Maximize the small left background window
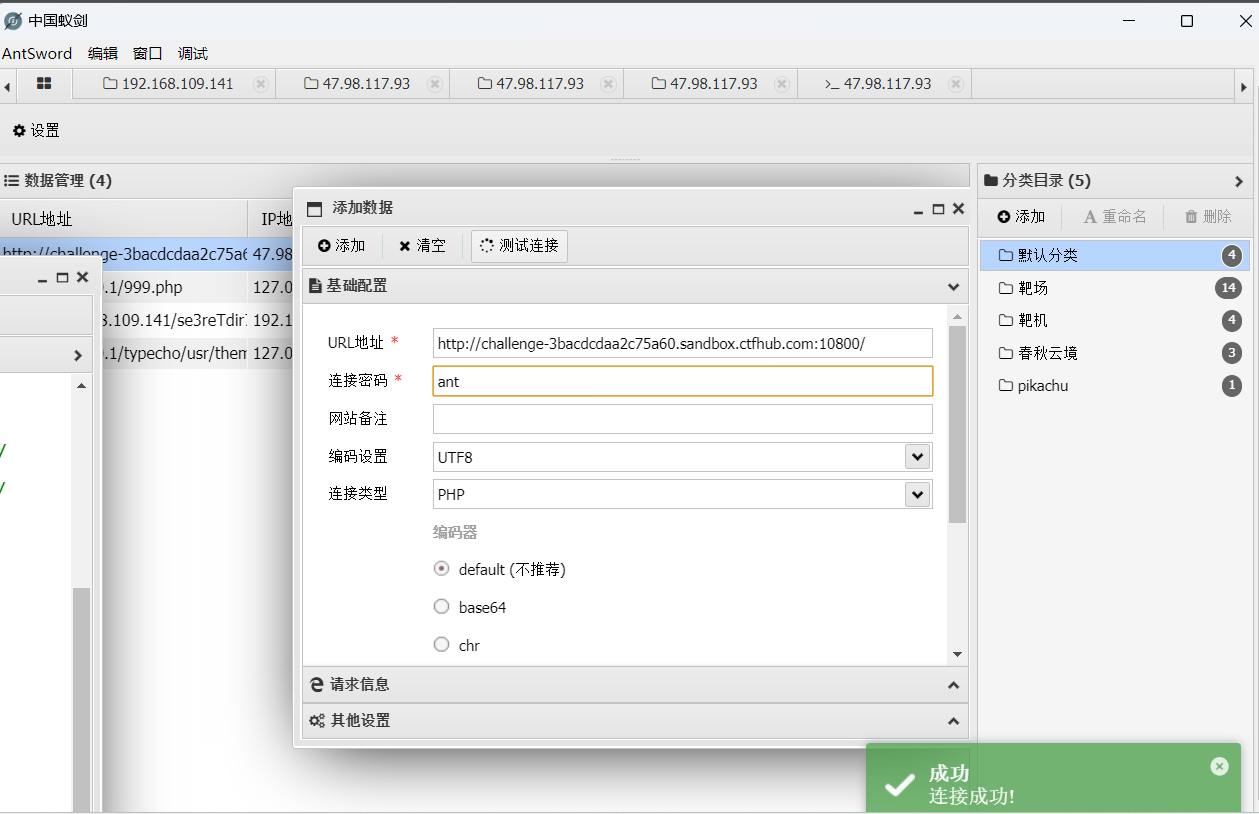Viewport: 1259px width, 814px height. (62, 277)
